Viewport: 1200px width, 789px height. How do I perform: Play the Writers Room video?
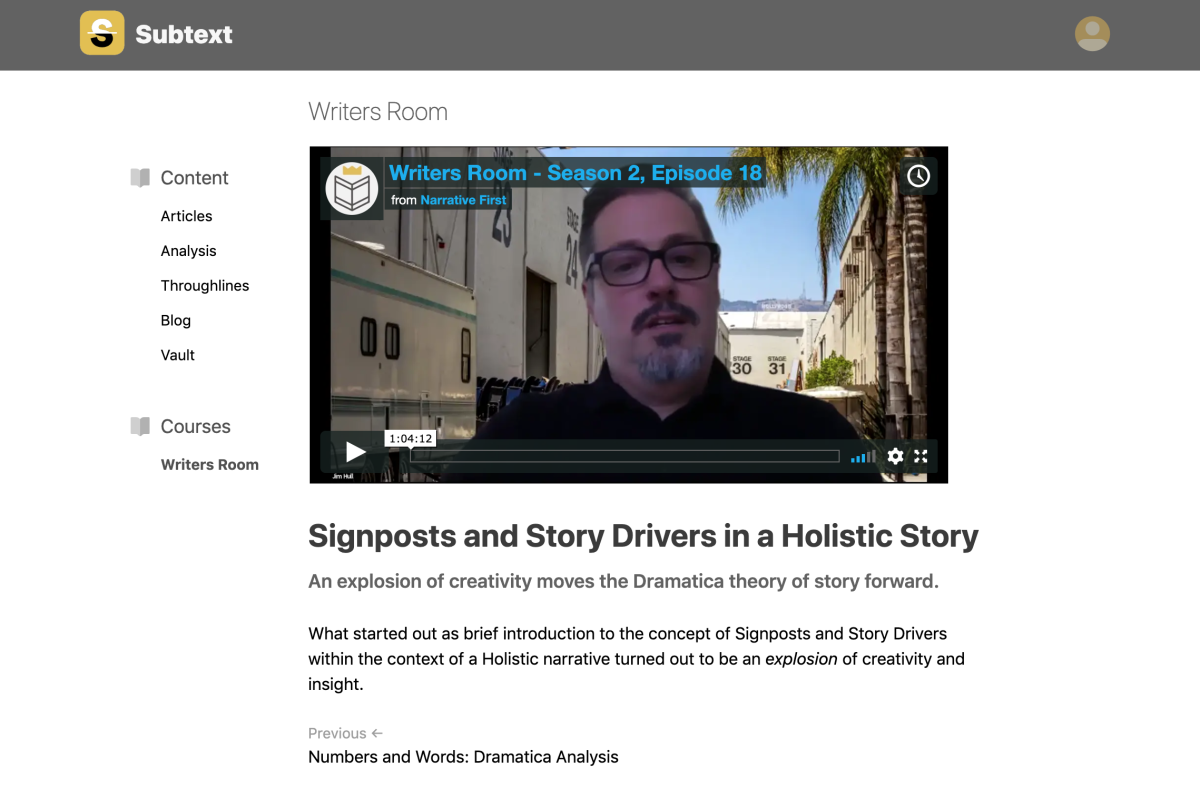pos(355,453)
